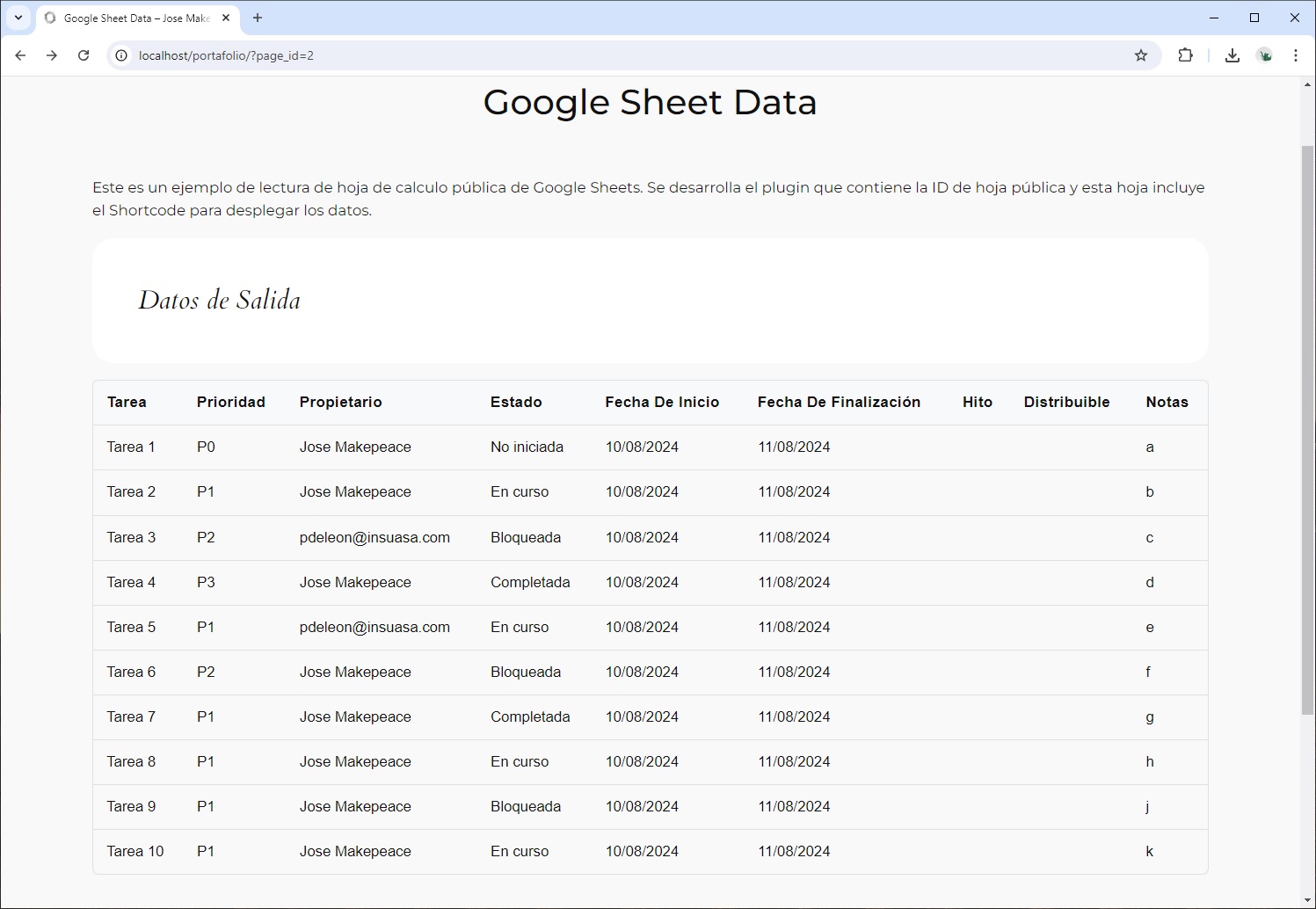
Task: Click Completada status in Tarea 7 row
Action: [530, 716]
